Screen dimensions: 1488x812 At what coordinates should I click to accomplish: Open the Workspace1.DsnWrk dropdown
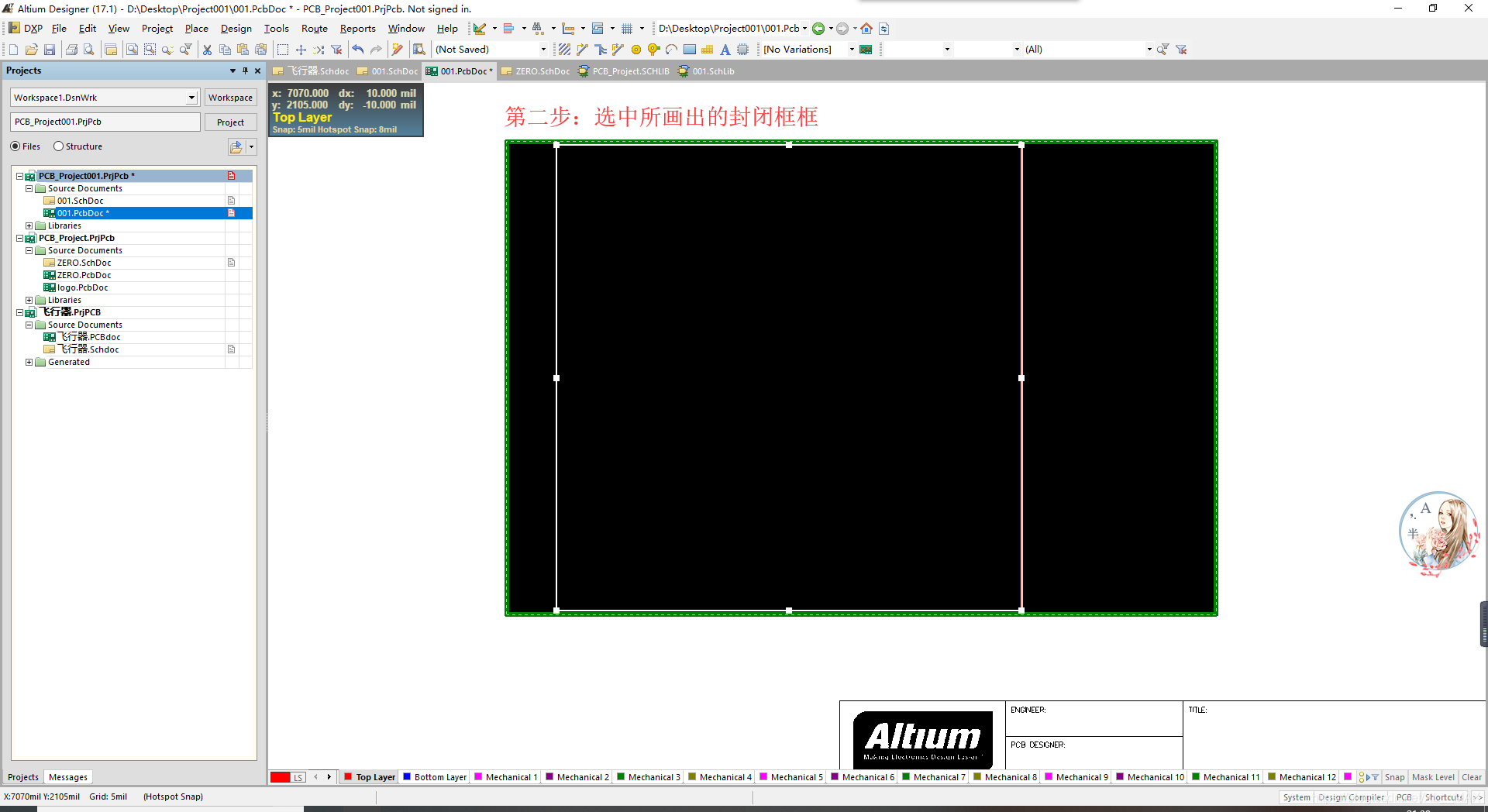tap(191, 98)
